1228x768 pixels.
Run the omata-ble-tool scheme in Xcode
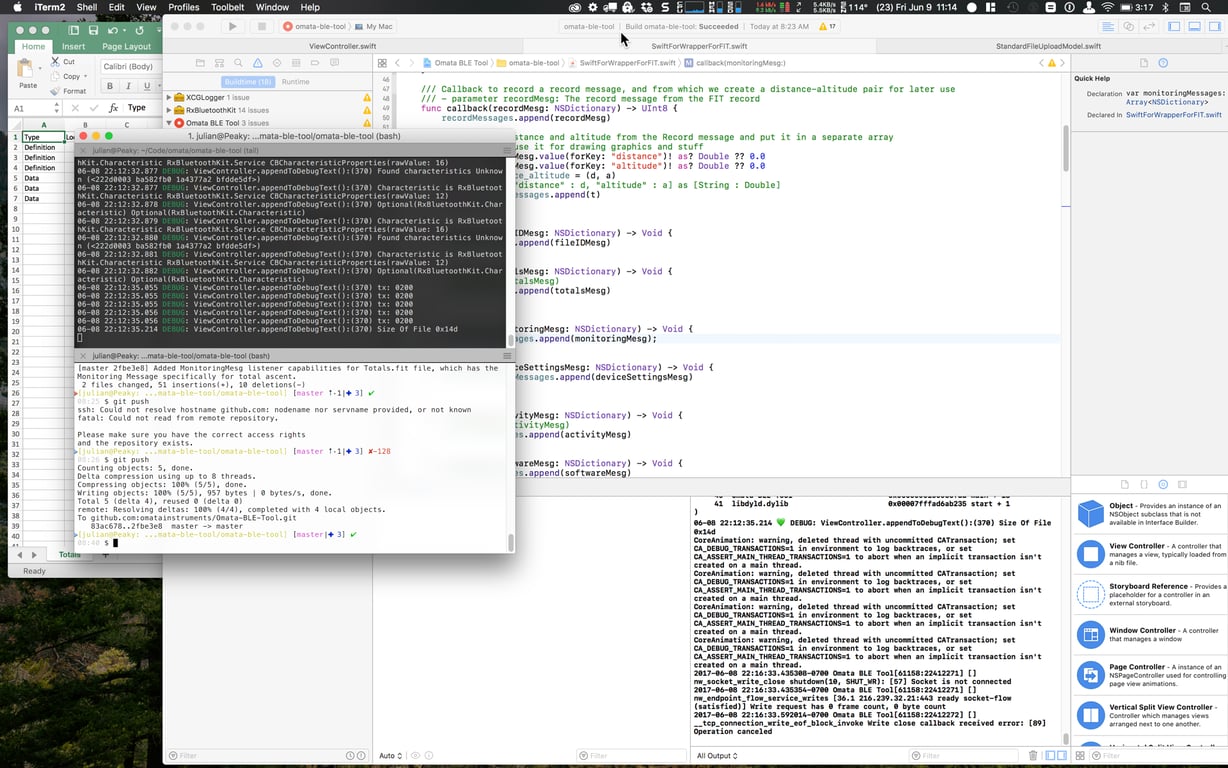pyautogui.click(x=233, y=26)
